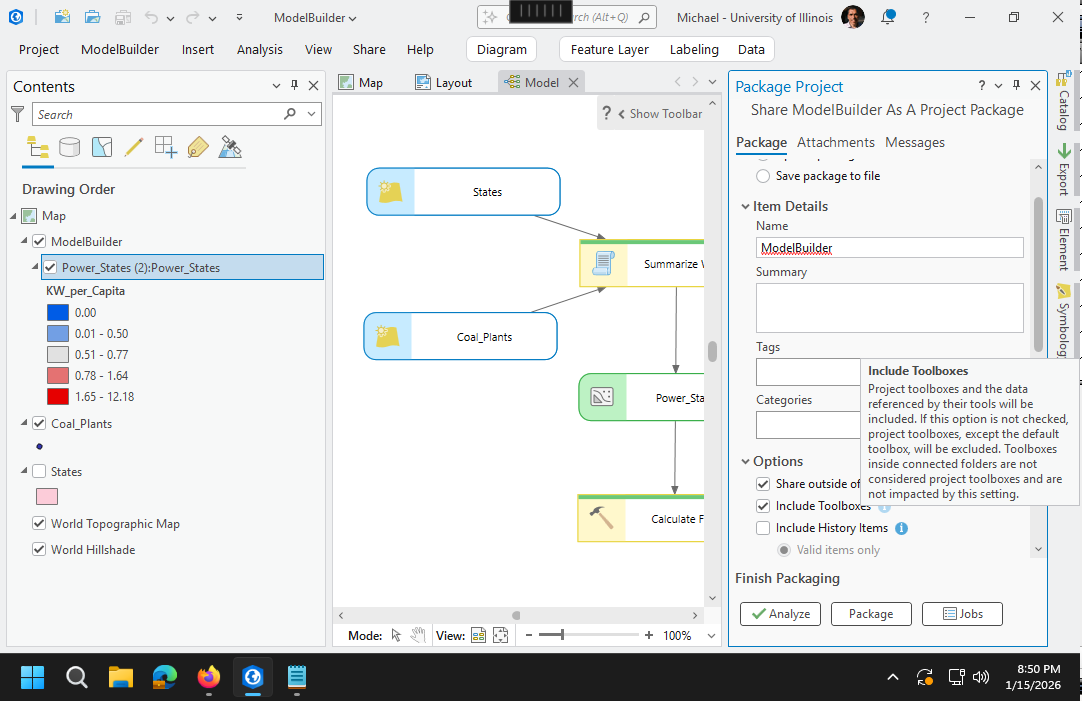
Task: Switch to the Messages tab in Package Project
Action: pyautogui.click(x=914, y=142)
